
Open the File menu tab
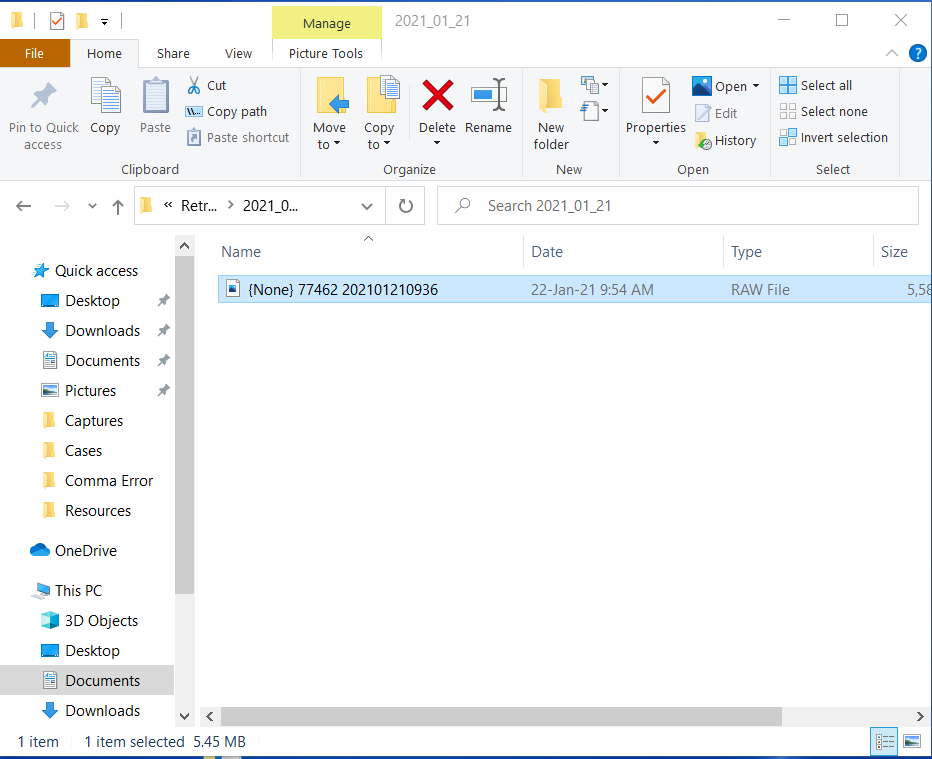[x=34, y=53]
